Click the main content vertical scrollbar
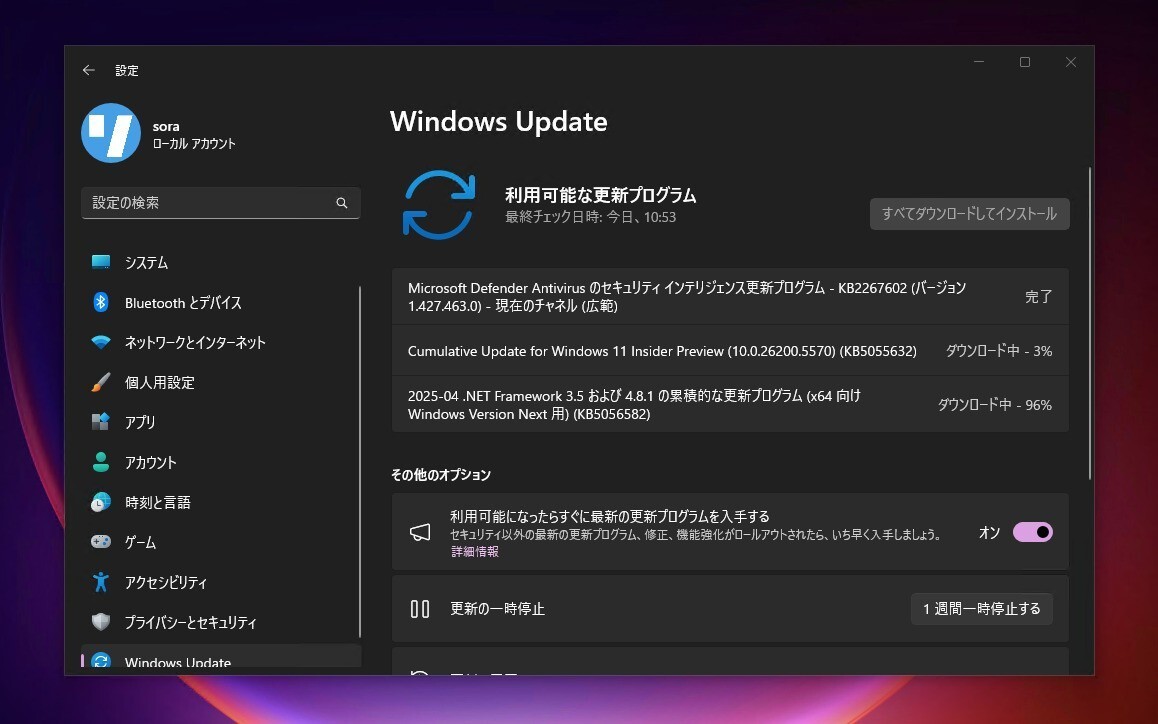This screenshot has height=724, width=1158. click(1089, 324)
